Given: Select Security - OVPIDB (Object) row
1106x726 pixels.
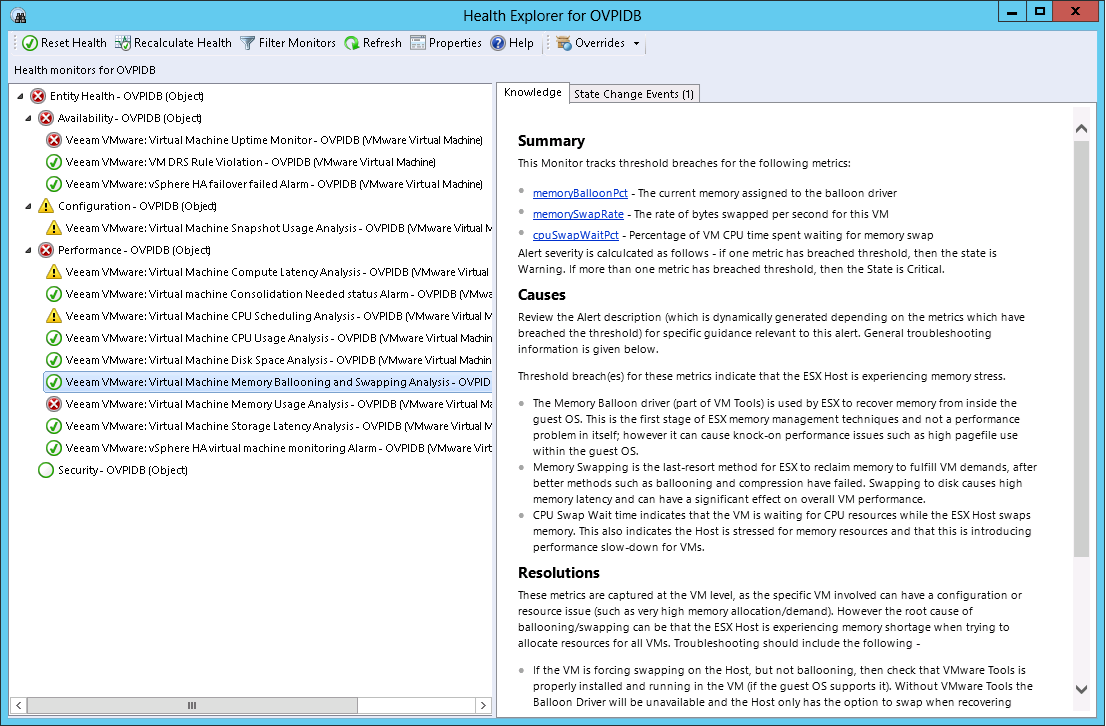Looking at the screenshot, I should coord(123,470).
